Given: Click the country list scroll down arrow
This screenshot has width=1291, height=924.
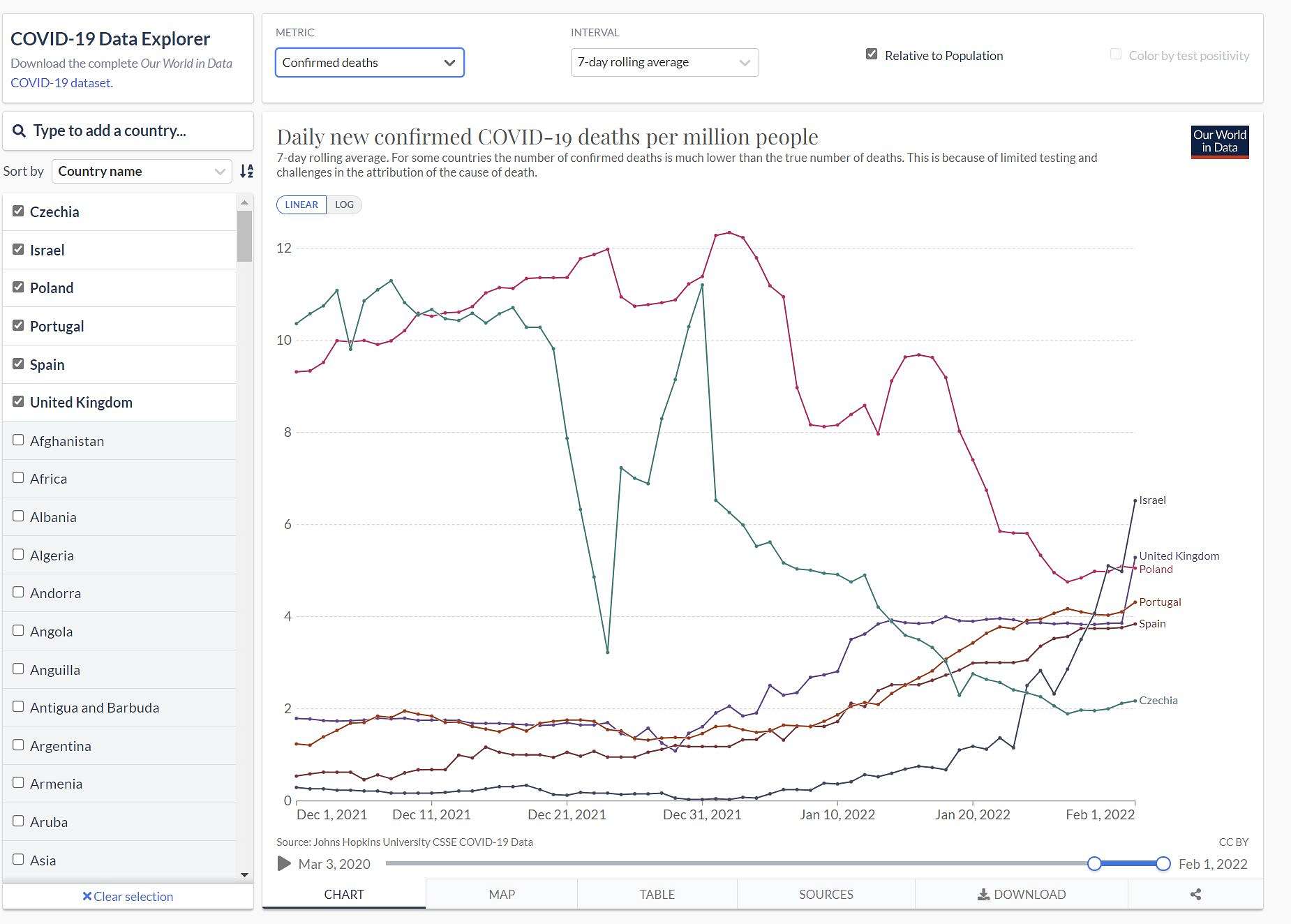Looking at the screenshot, I should pos(244,874).
